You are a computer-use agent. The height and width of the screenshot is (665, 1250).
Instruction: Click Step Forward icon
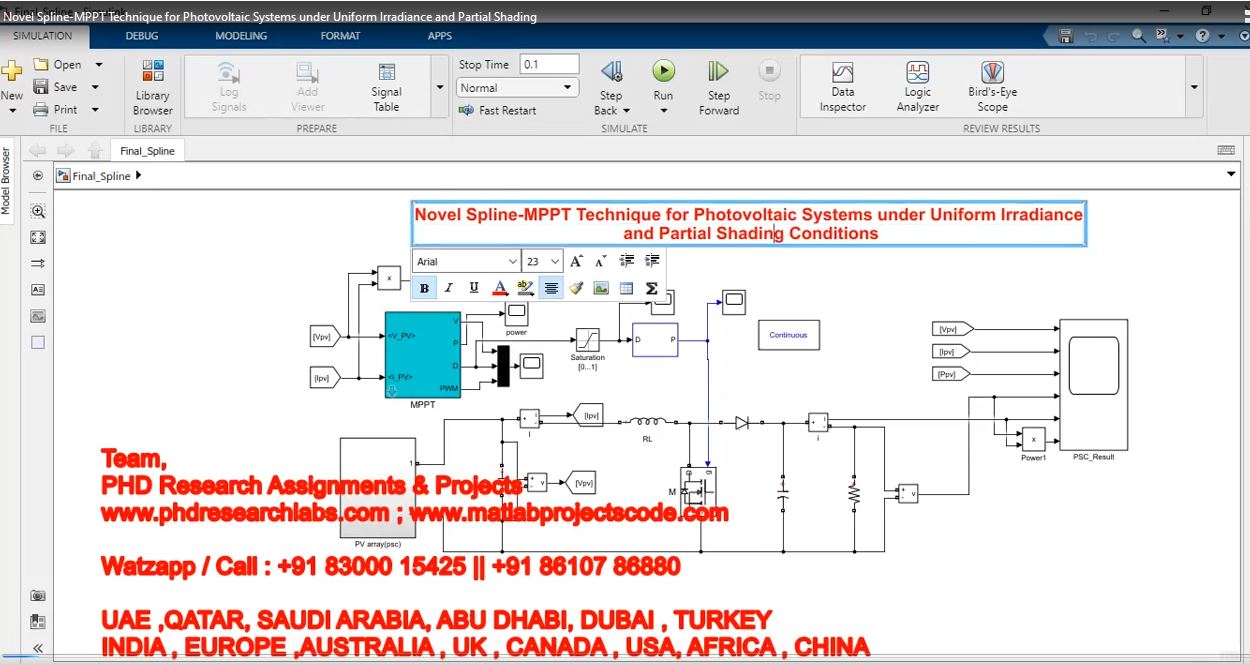pyautogui.click(x=718, y=71)
